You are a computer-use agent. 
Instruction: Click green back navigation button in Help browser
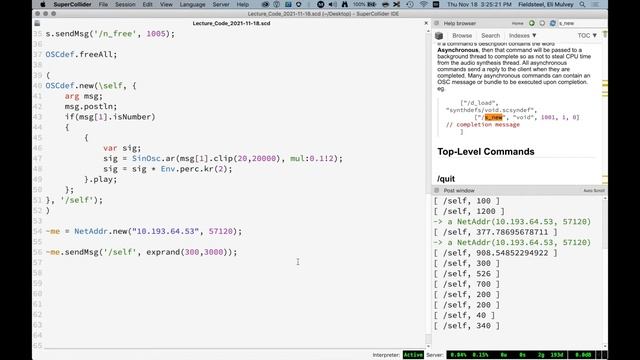(531, 23)
